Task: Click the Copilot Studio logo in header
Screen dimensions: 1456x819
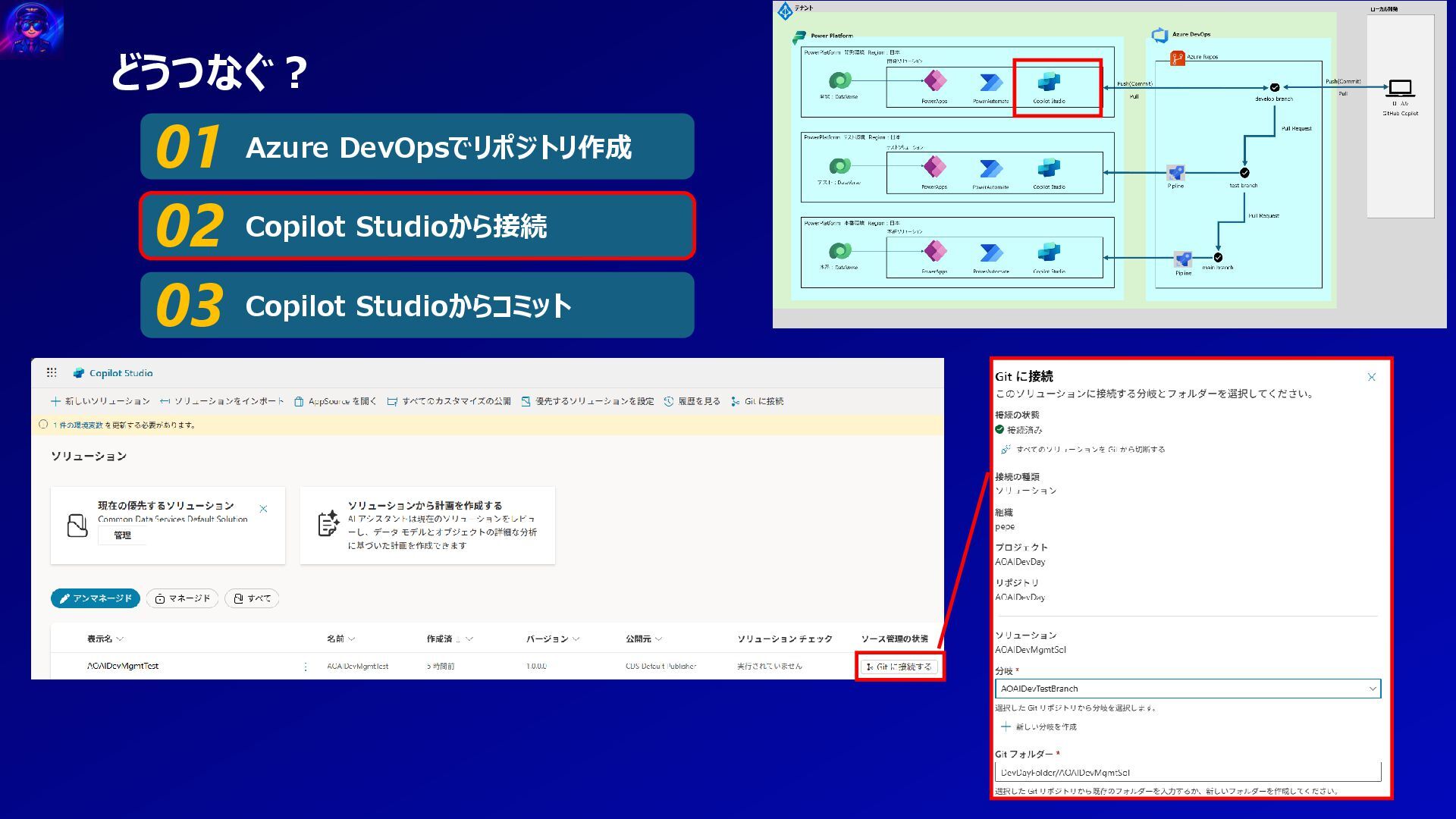Action: tap(79, 373)
